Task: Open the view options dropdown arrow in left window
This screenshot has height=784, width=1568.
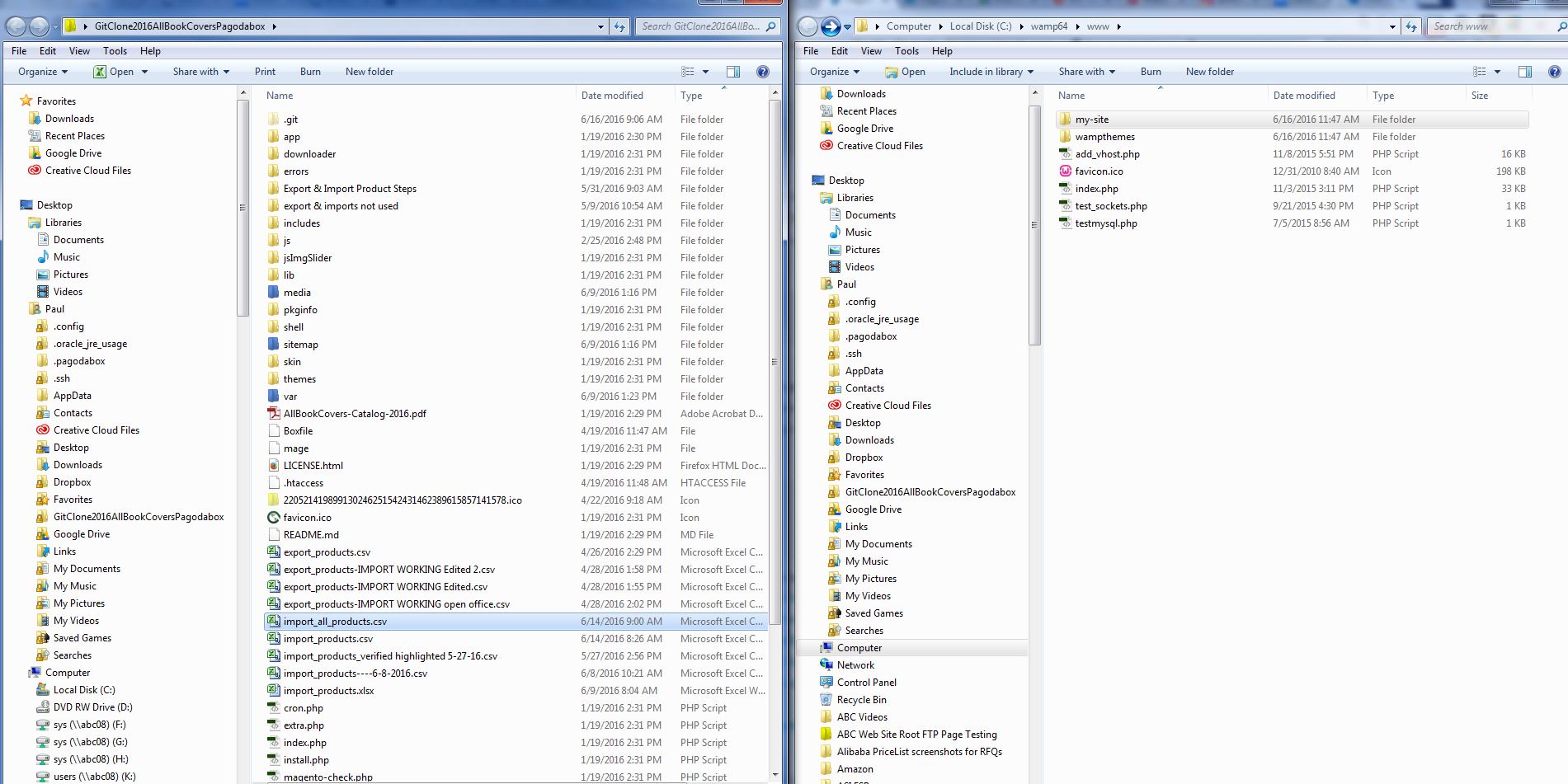Action: [x=705, y=72]
